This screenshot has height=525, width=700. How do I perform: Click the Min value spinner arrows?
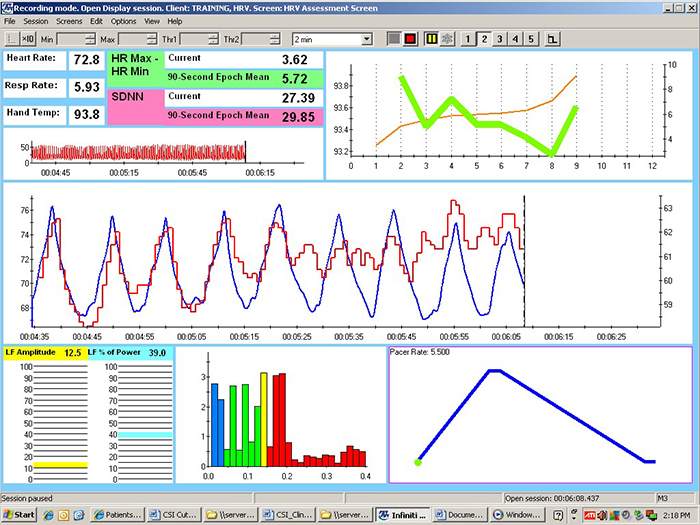coord(90,38)
